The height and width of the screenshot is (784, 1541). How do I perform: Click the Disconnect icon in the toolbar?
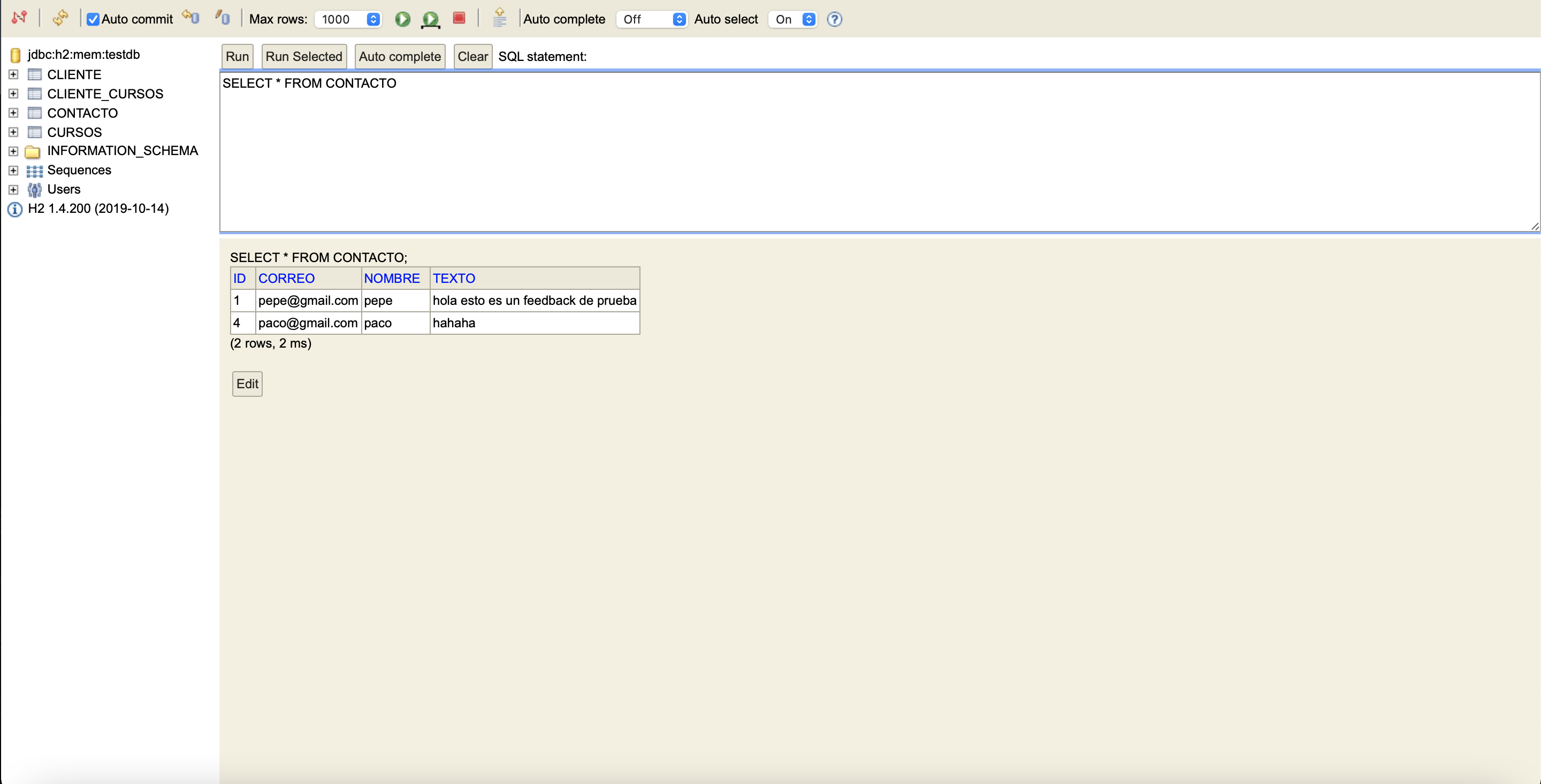19,18
